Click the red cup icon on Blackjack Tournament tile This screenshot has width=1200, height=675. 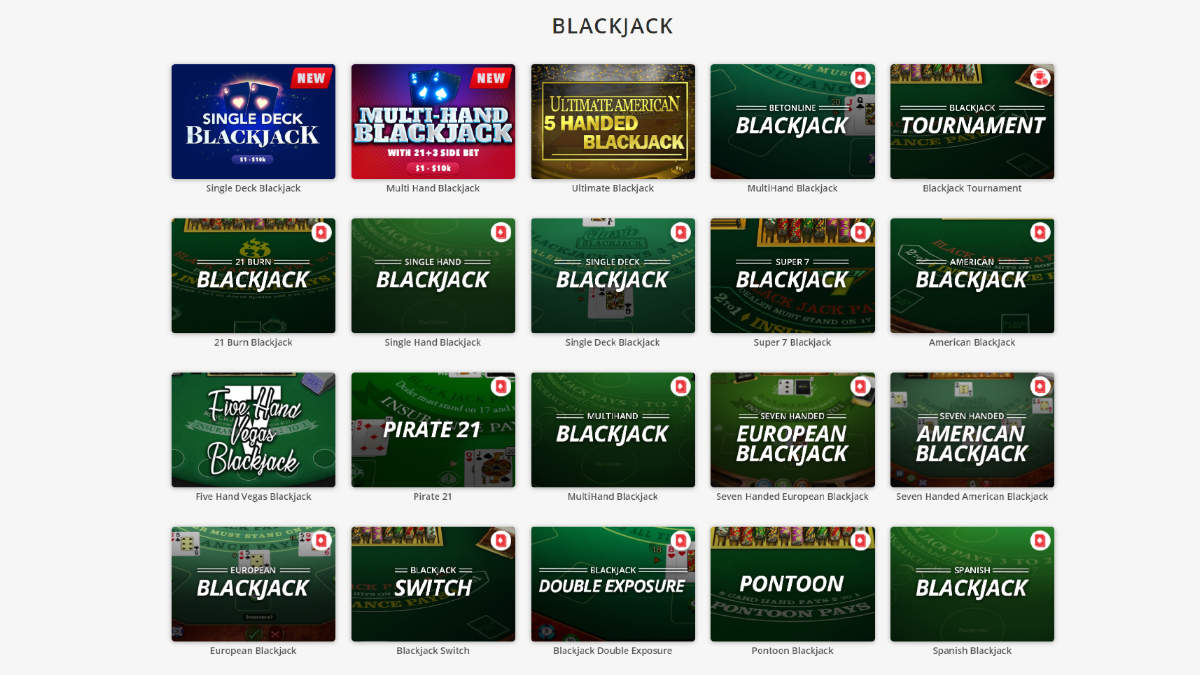1040,78
